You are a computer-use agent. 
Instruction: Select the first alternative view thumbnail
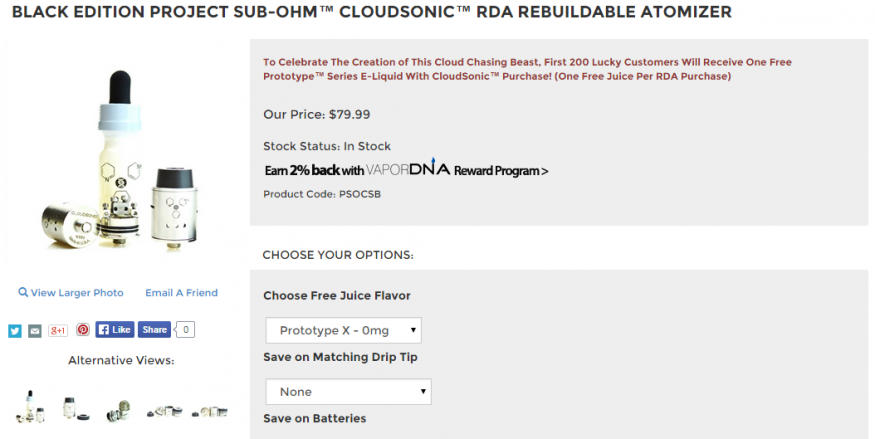pyautogui.click(x=30, y=406)
